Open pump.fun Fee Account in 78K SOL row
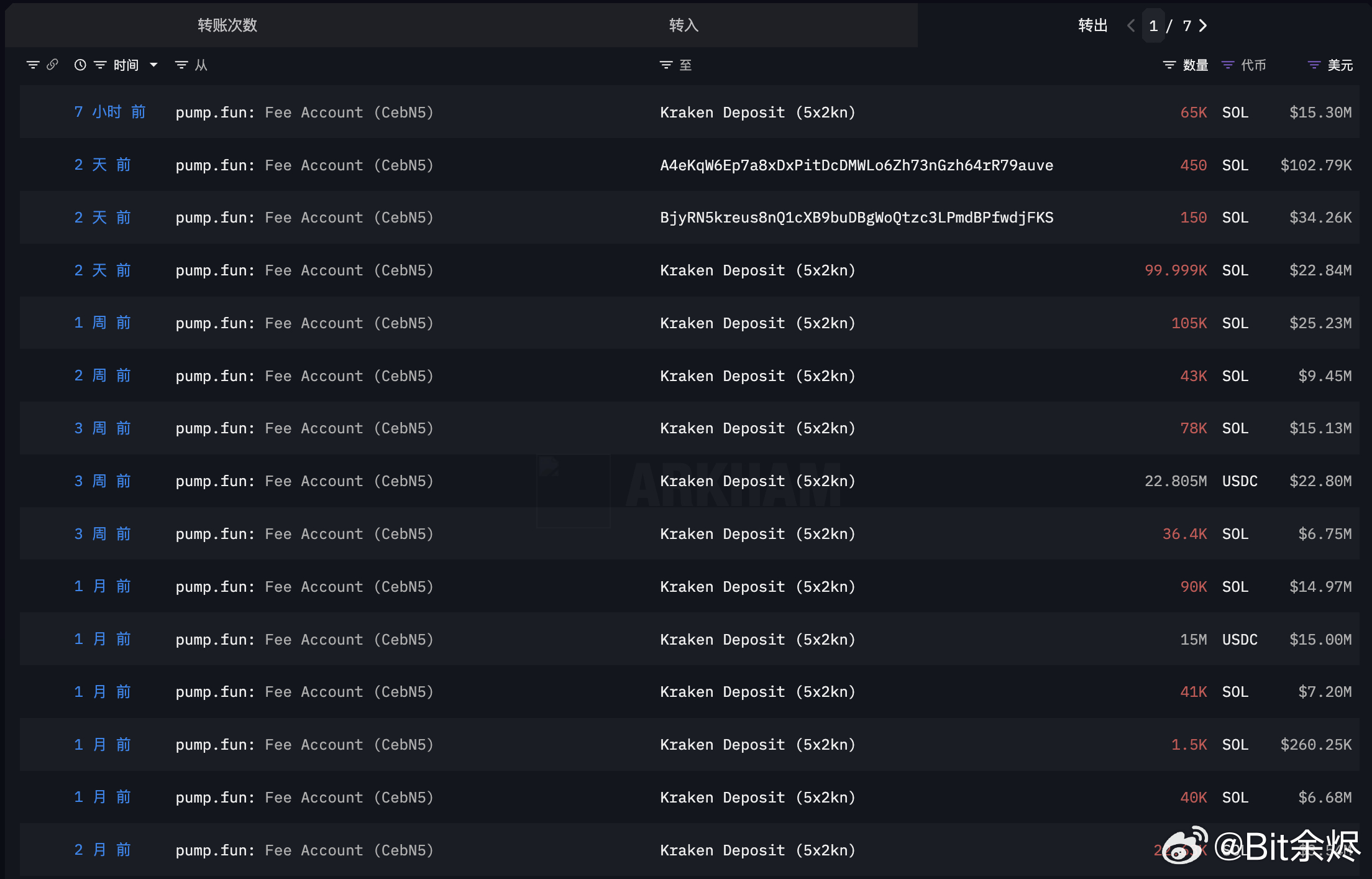 (304, 428)
